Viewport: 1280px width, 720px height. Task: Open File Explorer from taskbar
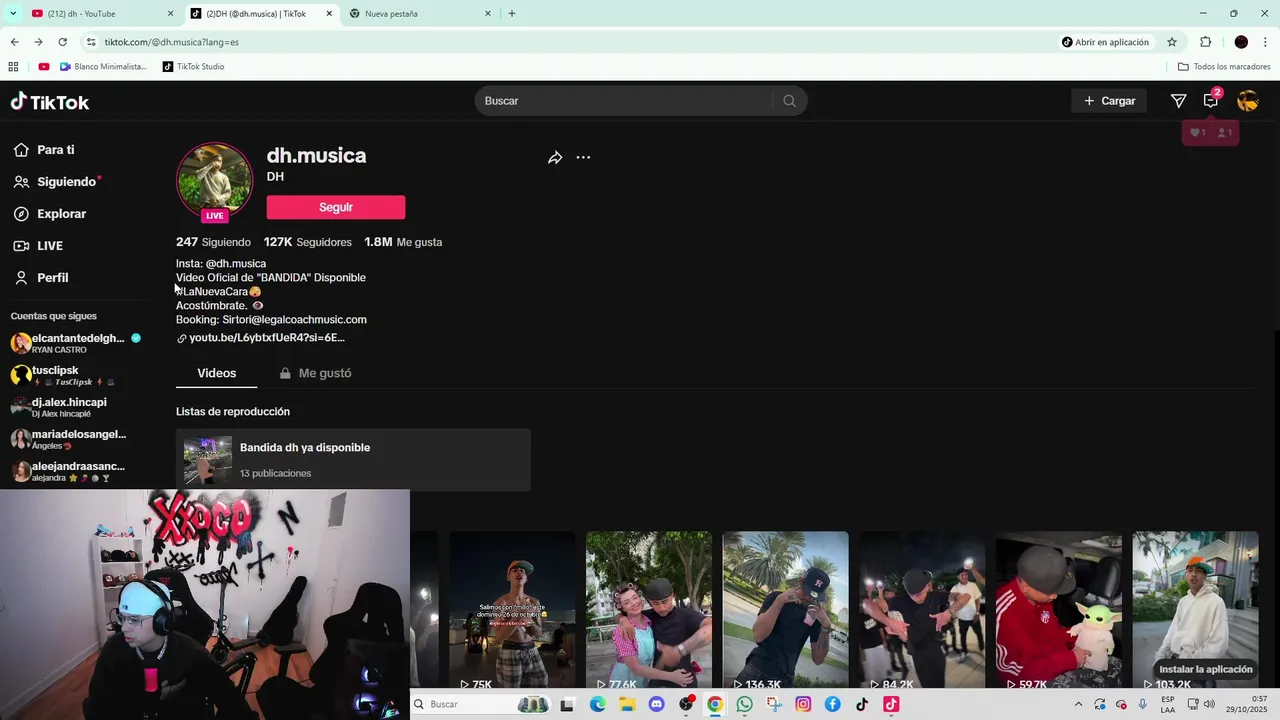pos(627,704)
